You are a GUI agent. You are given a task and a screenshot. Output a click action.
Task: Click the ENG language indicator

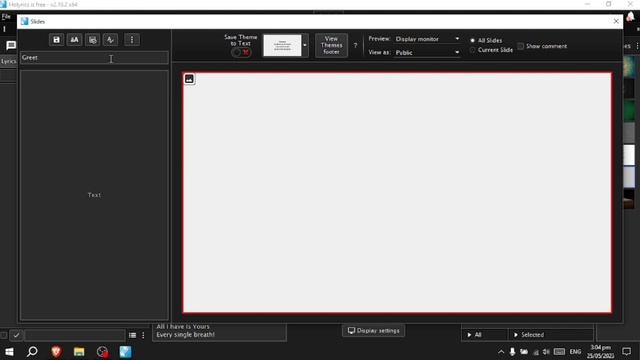pyautogui.click(x=575, y=351)
